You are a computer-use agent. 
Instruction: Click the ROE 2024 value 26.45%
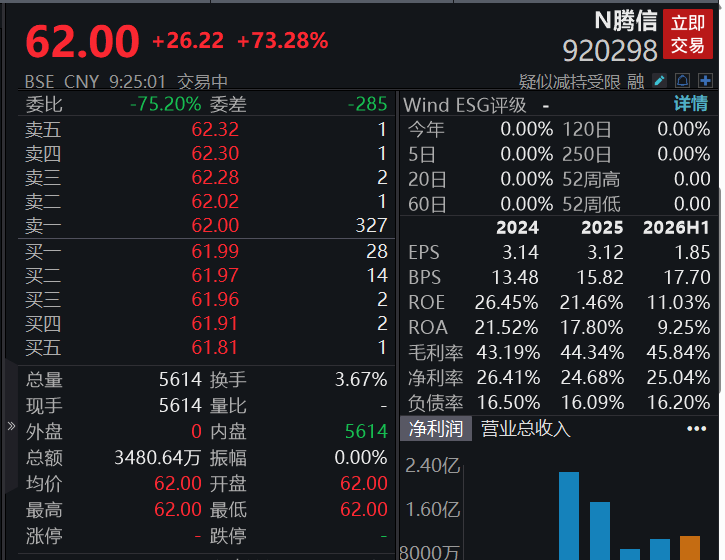click(x=506, y=302)
